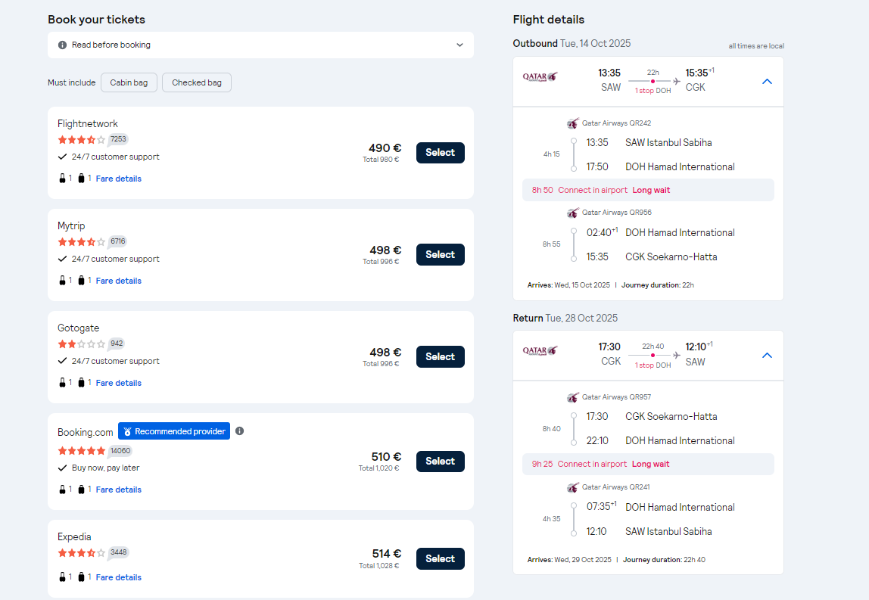The width and height of the screenshot is (869, 600).
Task: Click the Qatar Airways logo in Outbound summary
Action: point(540,77)
